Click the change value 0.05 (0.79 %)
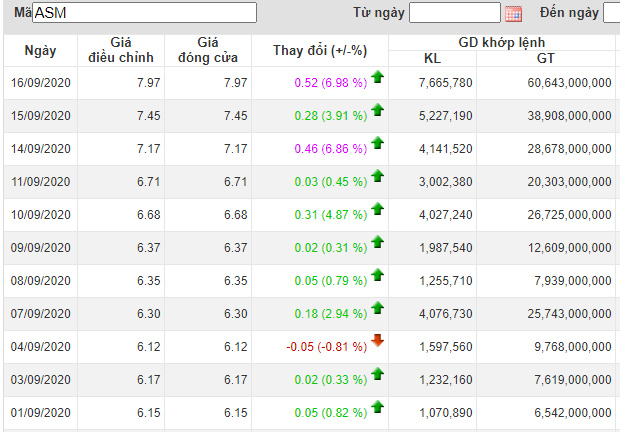The height and width of the screenshot is (432, 620). (331, 281)
